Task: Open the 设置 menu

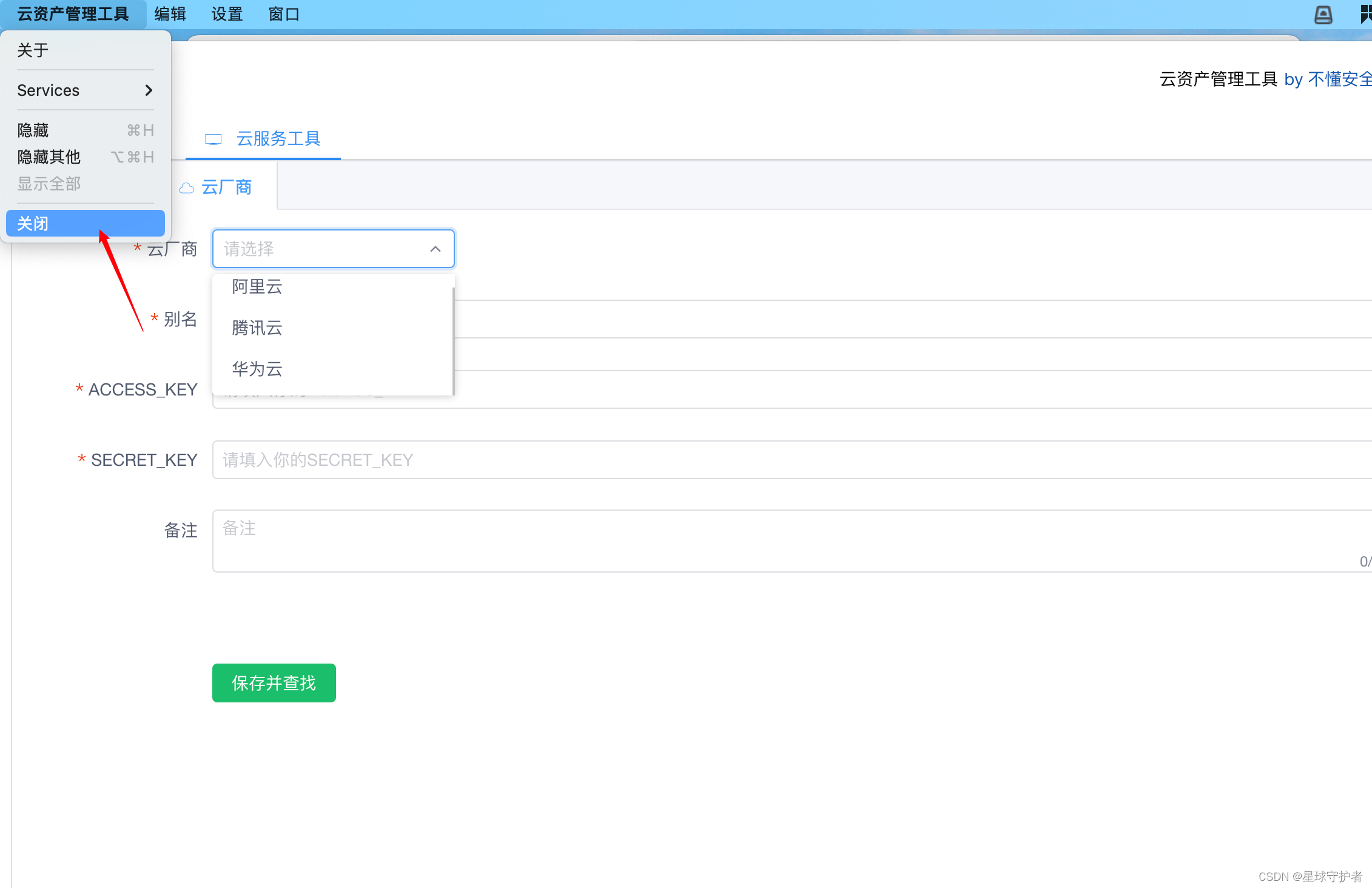Action: coord(227,14)
